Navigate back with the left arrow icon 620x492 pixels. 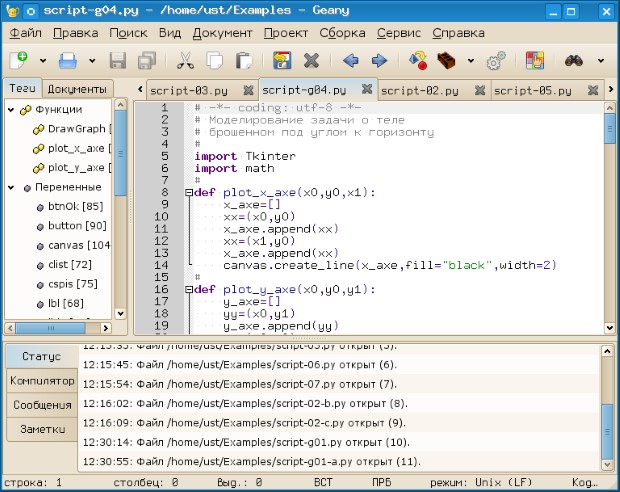coord(350,61)
